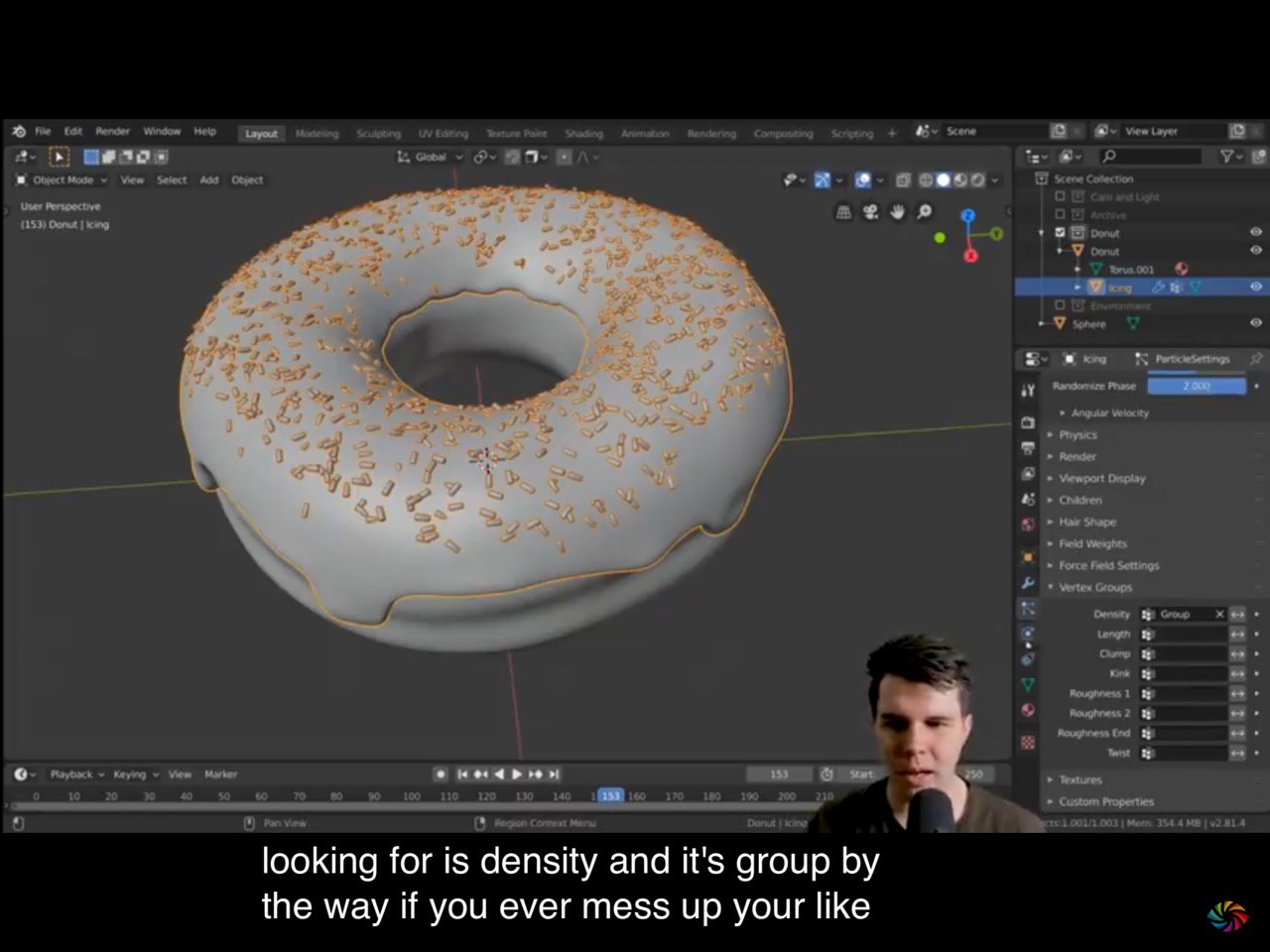1270x952 pixels.
Task: Open the Physics properties tab
Action: click(1028, 634)
